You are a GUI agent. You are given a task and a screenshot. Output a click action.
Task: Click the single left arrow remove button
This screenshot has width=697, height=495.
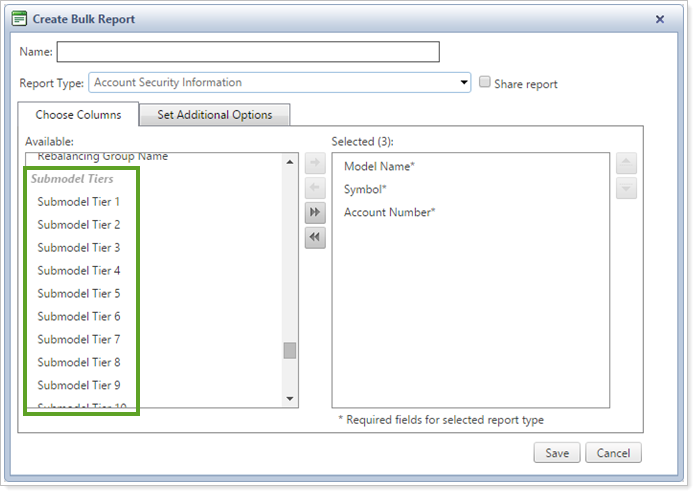click(x=315, y=188)
